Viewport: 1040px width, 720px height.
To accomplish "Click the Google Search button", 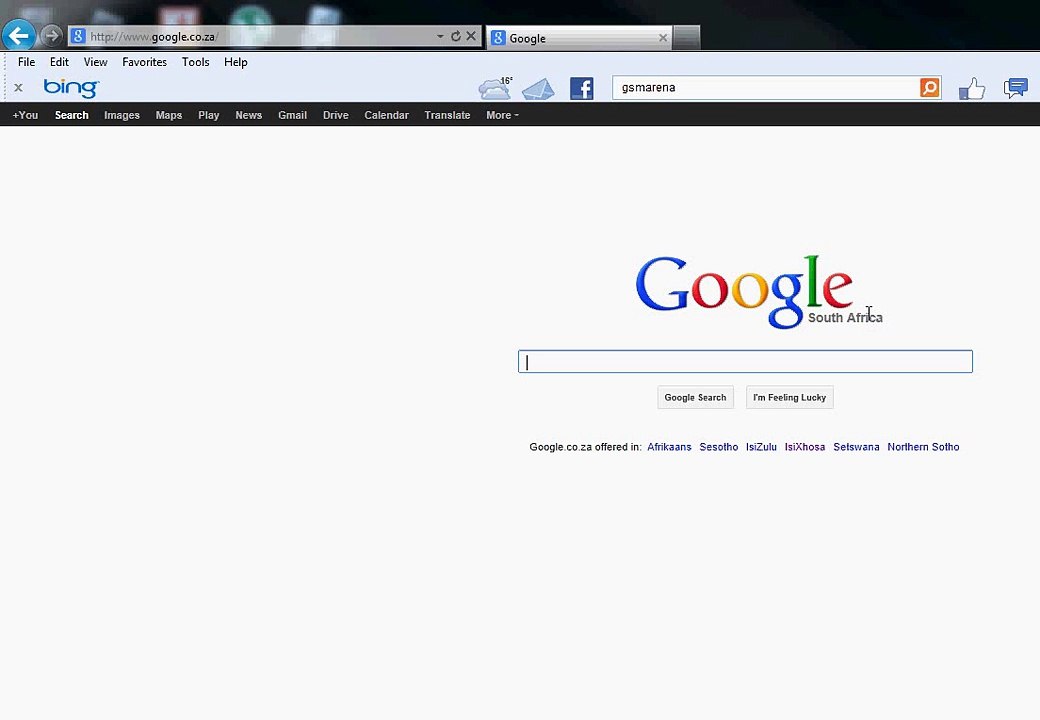I will [x=695, y=397].
